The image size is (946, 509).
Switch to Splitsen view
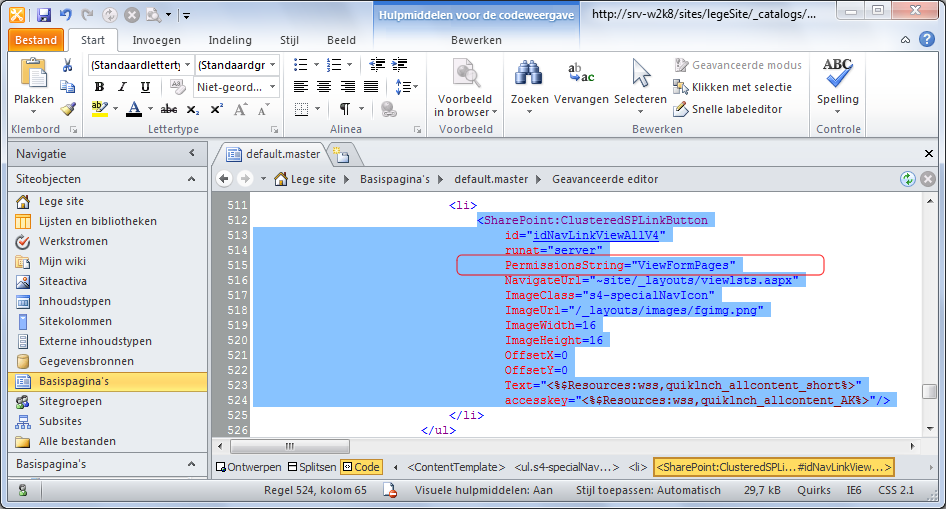(312, 467)
